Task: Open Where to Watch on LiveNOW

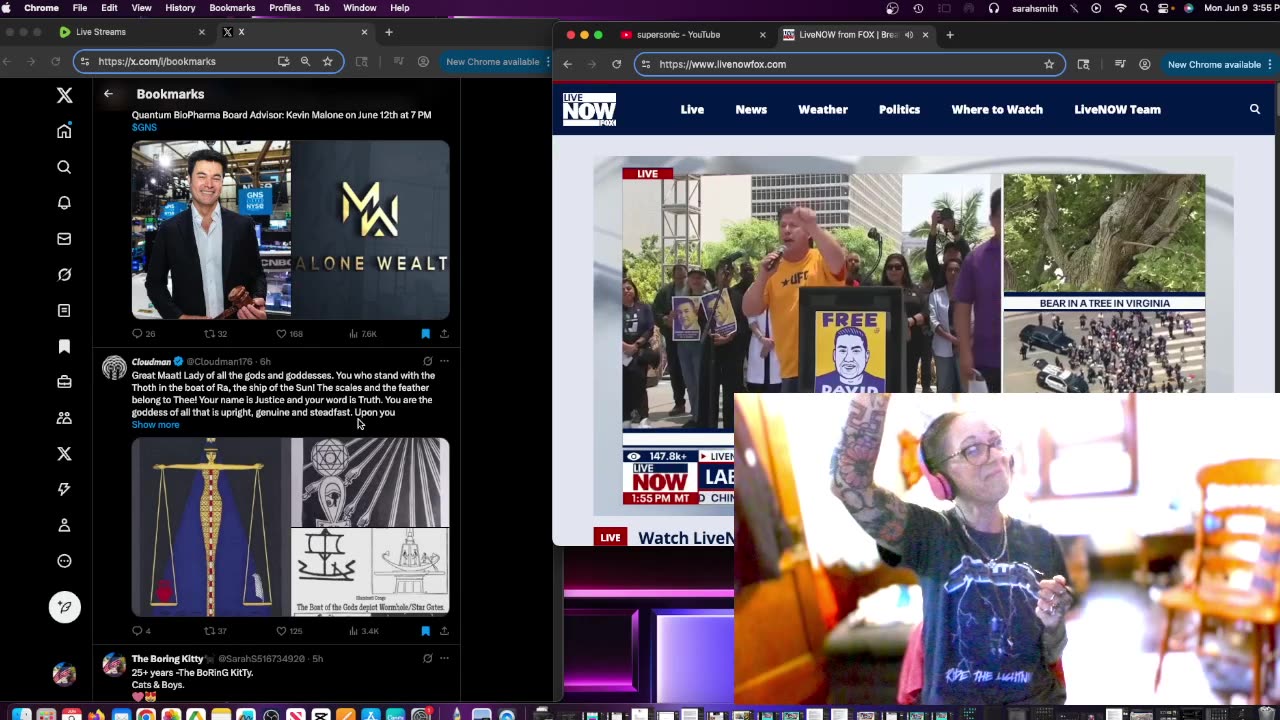Action: tap(997, 110)
